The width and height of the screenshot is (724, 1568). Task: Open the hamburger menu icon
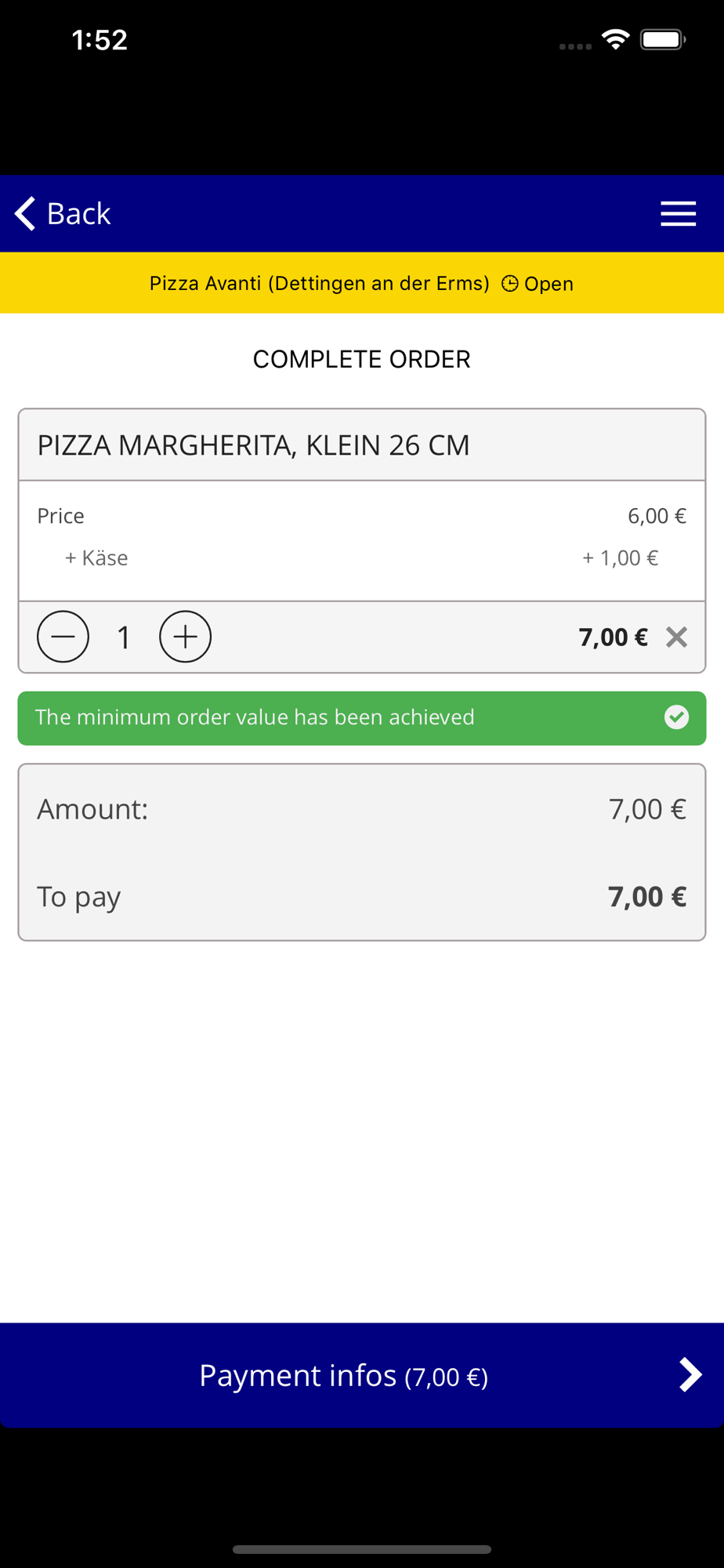coord(678,213)
